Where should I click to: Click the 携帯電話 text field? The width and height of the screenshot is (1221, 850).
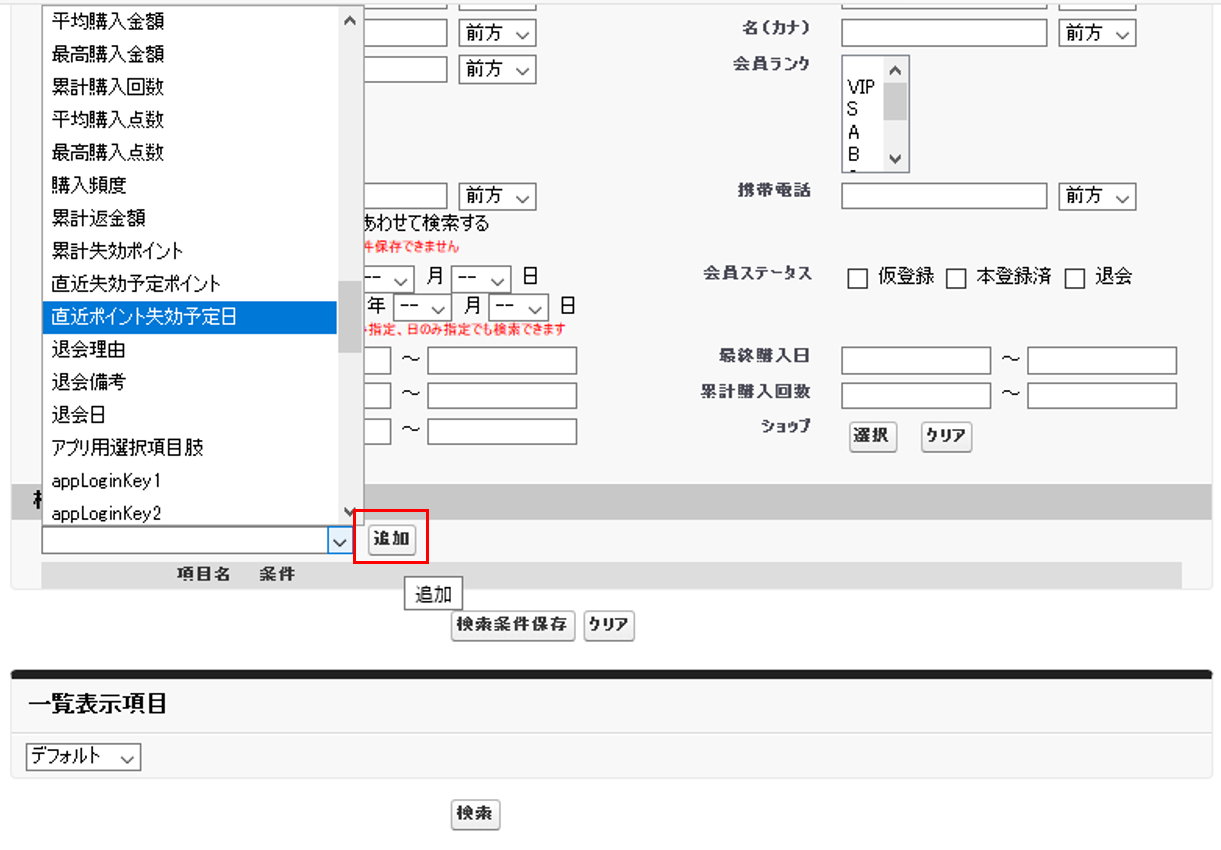pyautogui.click(x=943, y=196)
